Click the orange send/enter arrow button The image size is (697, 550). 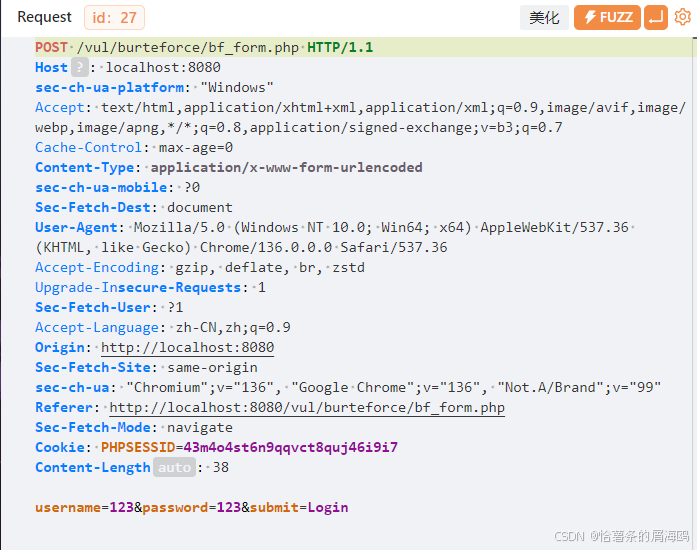click(x=656, y=17)
